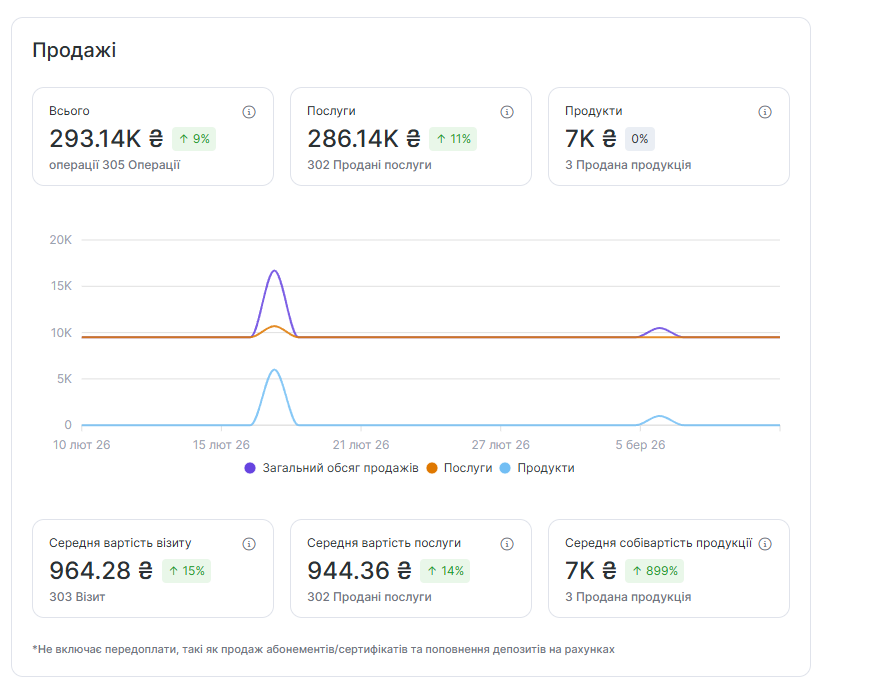Click info icon beside Середня собівартість продукції
The width and height of the screenshot is (877, 681).
pos(765,544)
